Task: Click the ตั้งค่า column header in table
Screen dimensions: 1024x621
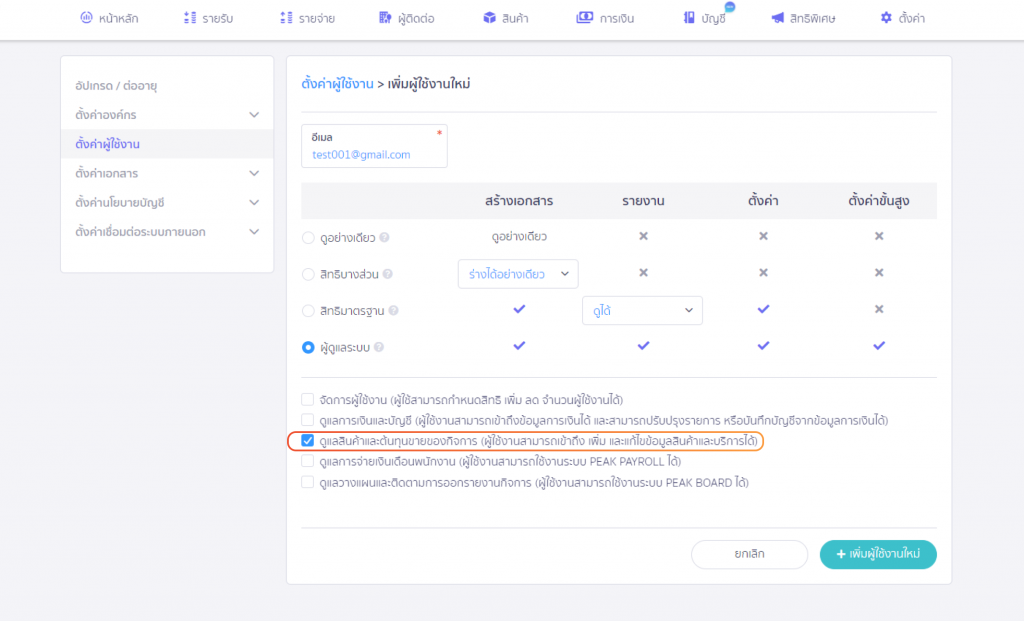Action: pos(763,201)
